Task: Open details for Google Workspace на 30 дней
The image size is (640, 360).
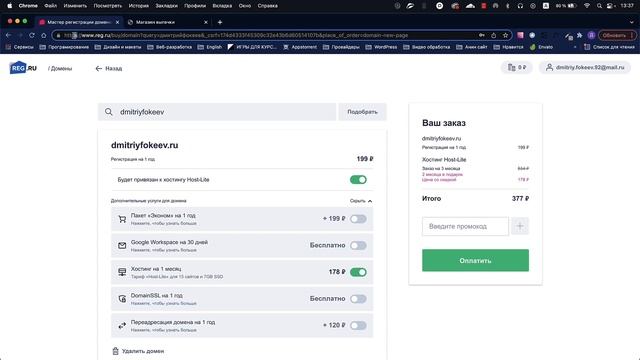Action: coord(163,250)
